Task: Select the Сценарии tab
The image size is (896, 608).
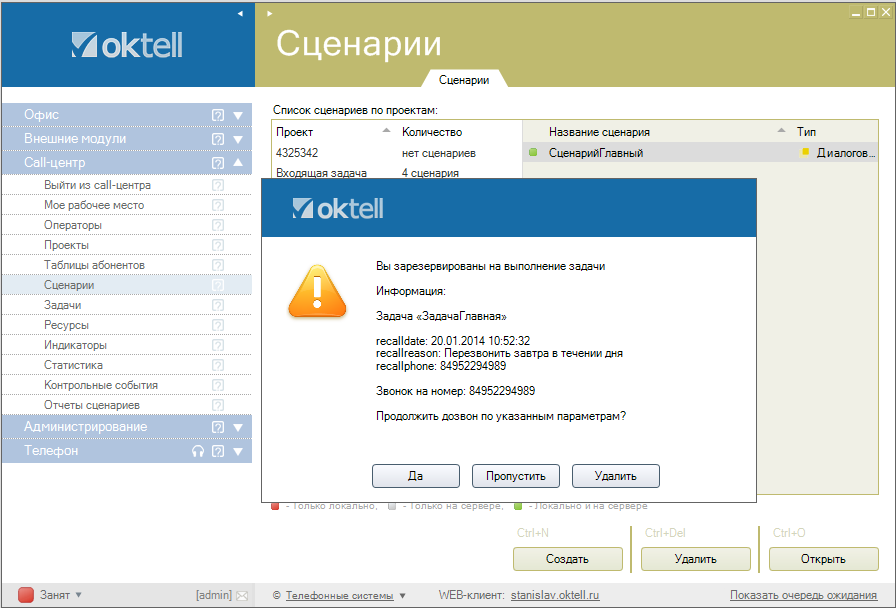Action: coord(464,80)
